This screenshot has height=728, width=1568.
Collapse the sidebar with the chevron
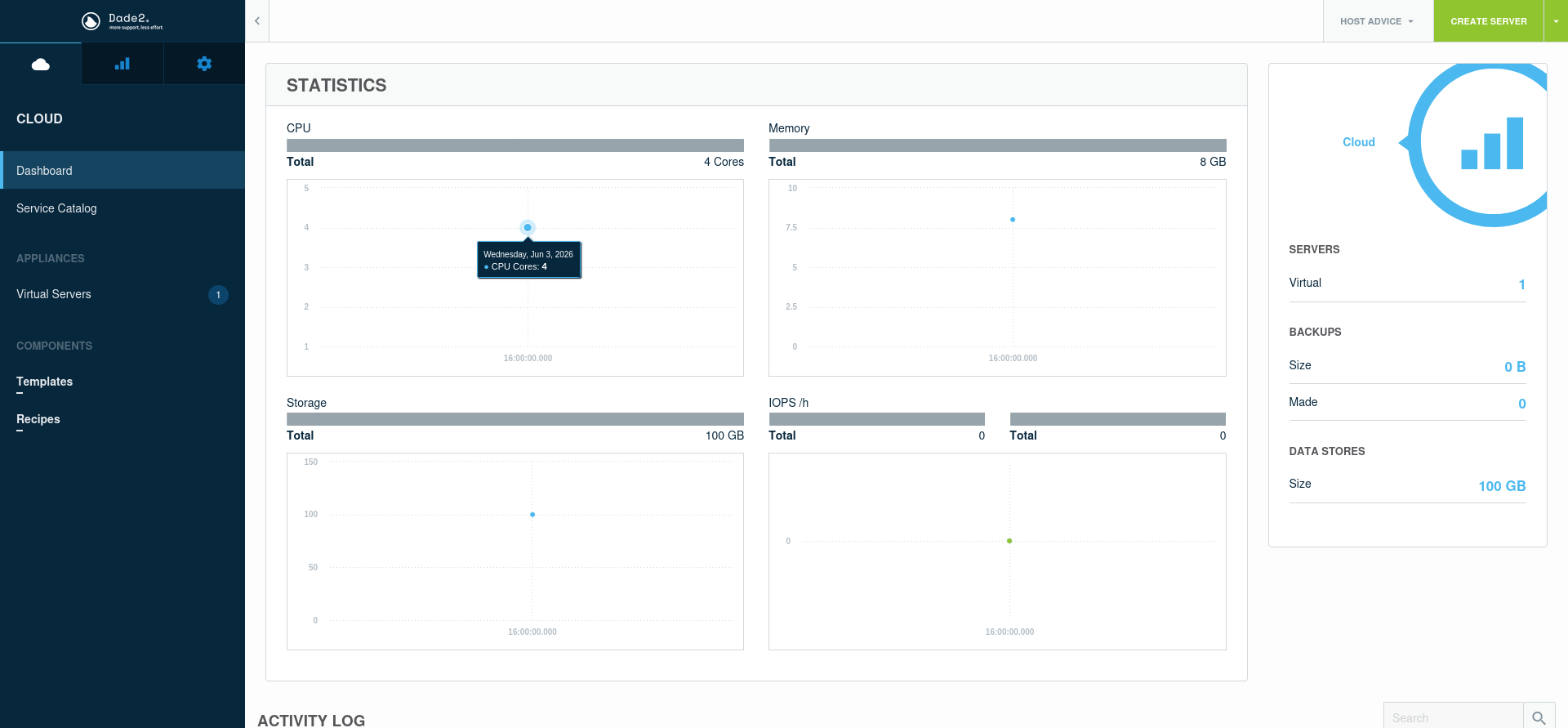pyautogui.click(x=257, y=21)
